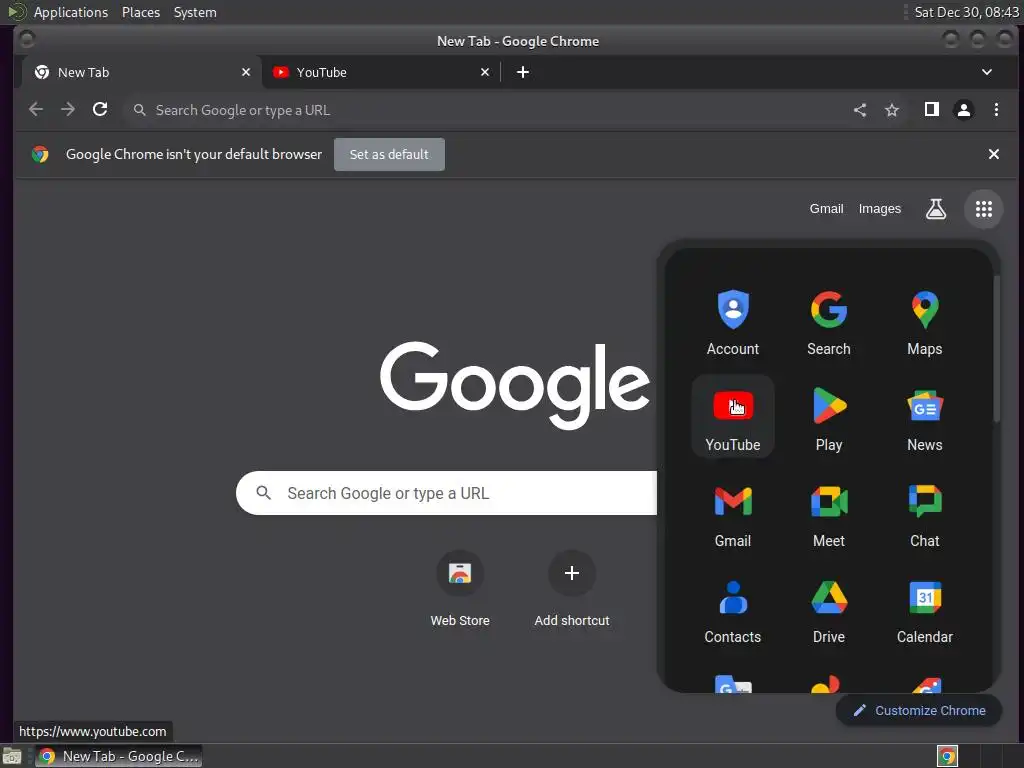Open Gmail icon in apps grid
Screen dimensions: 1024x768
[733, 514]
